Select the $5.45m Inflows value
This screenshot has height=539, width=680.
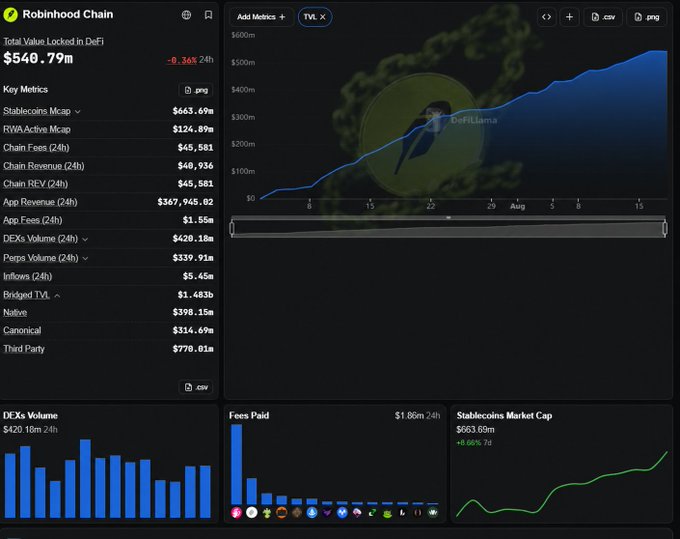[x=198, y=276]
